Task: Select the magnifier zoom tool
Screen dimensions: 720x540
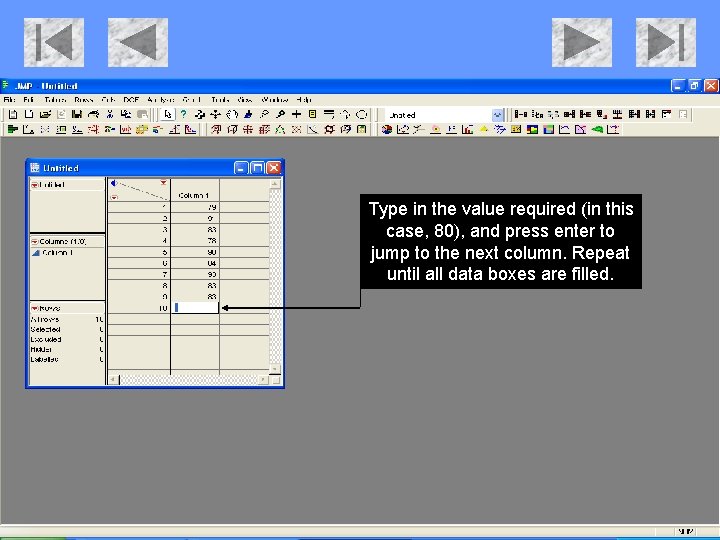Action: pos(280,114)
